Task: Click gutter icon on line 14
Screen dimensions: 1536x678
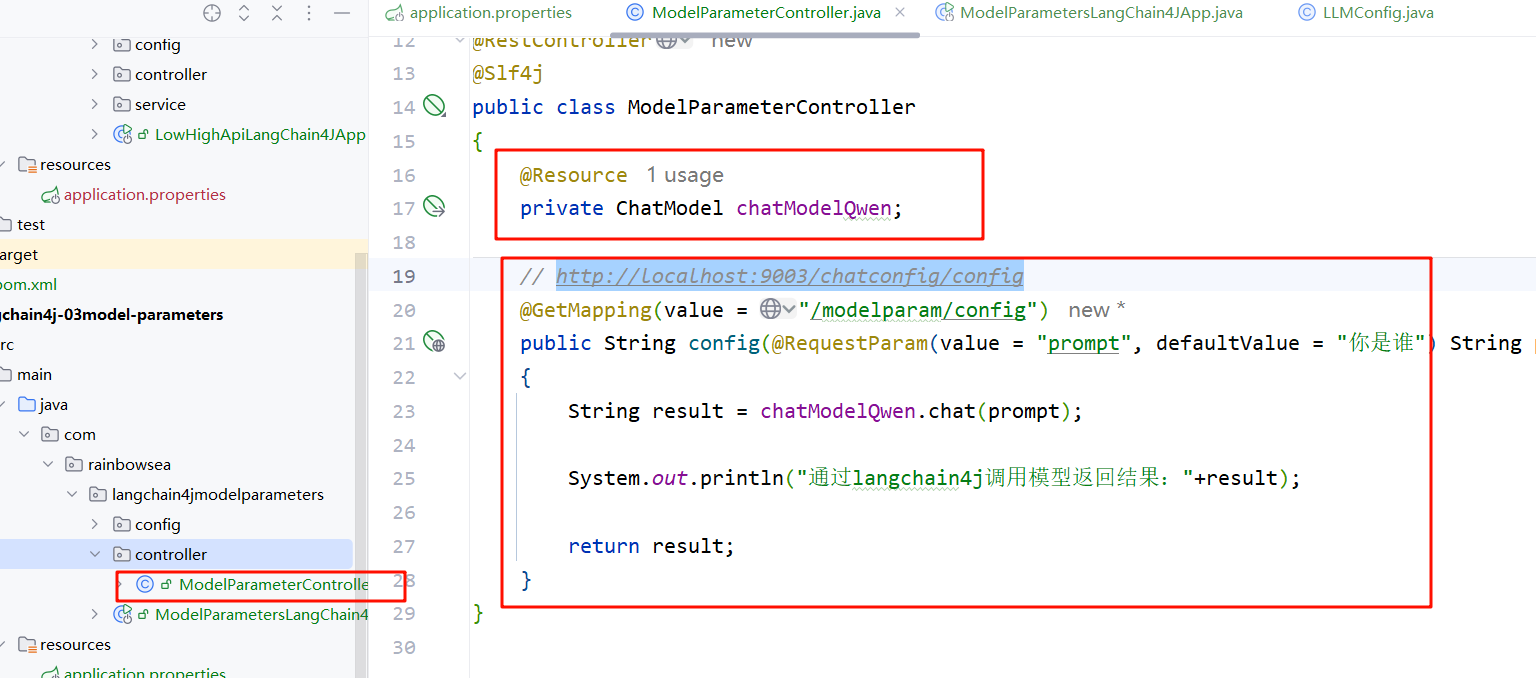Action: coord(434,105)
